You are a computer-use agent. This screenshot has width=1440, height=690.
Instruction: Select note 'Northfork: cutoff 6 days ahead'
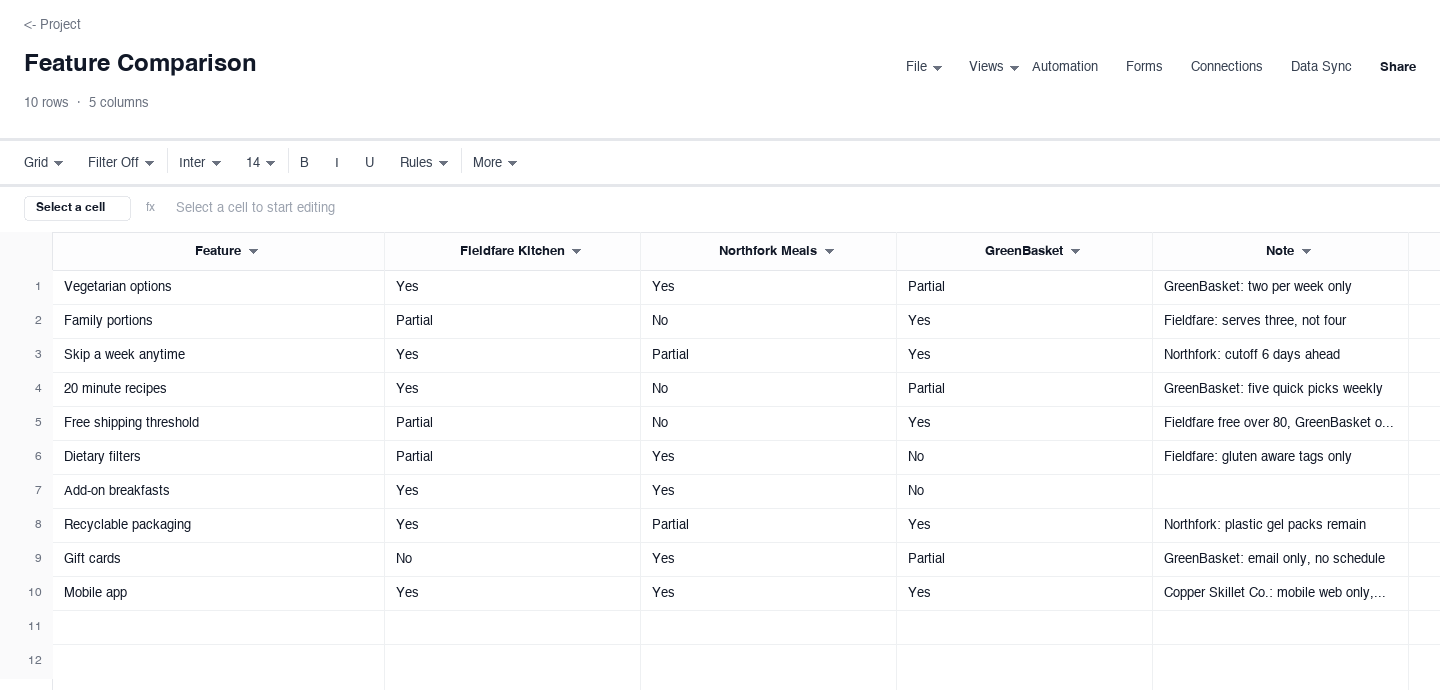[1280, 355]
